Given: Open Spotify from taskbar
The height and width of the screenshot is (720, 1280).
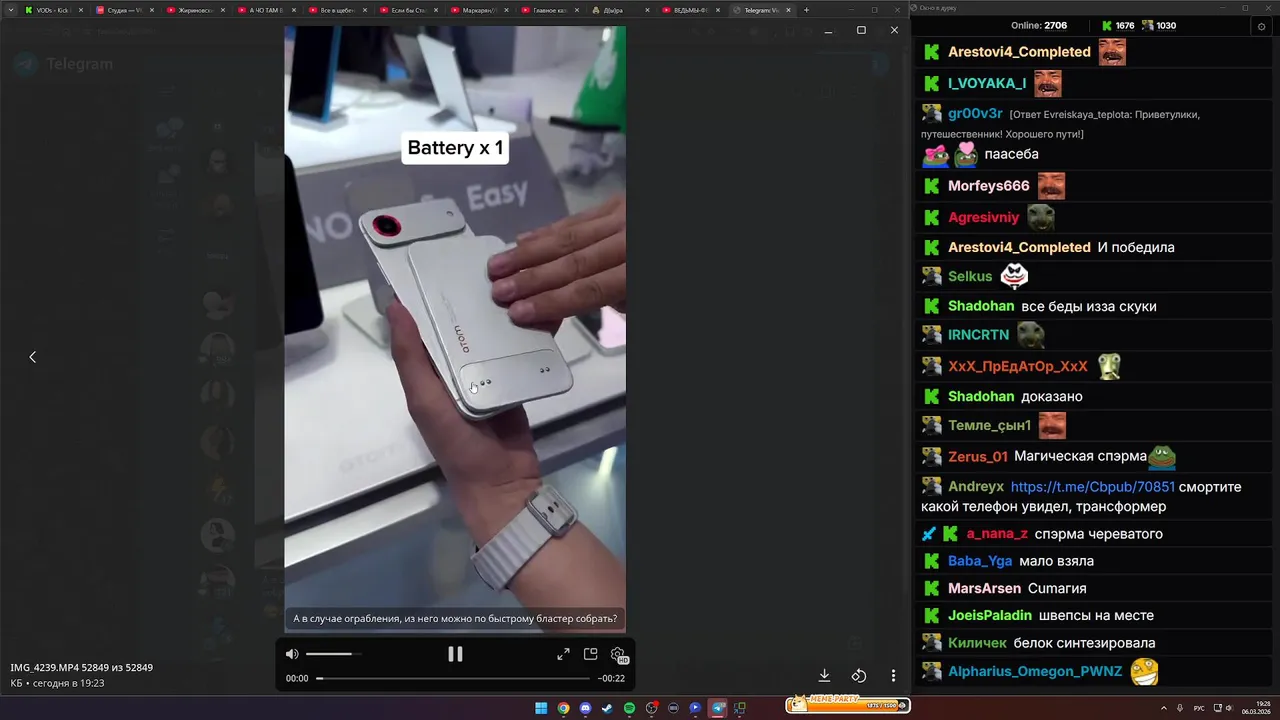Looking at the screenshot, I should [629, 708].
